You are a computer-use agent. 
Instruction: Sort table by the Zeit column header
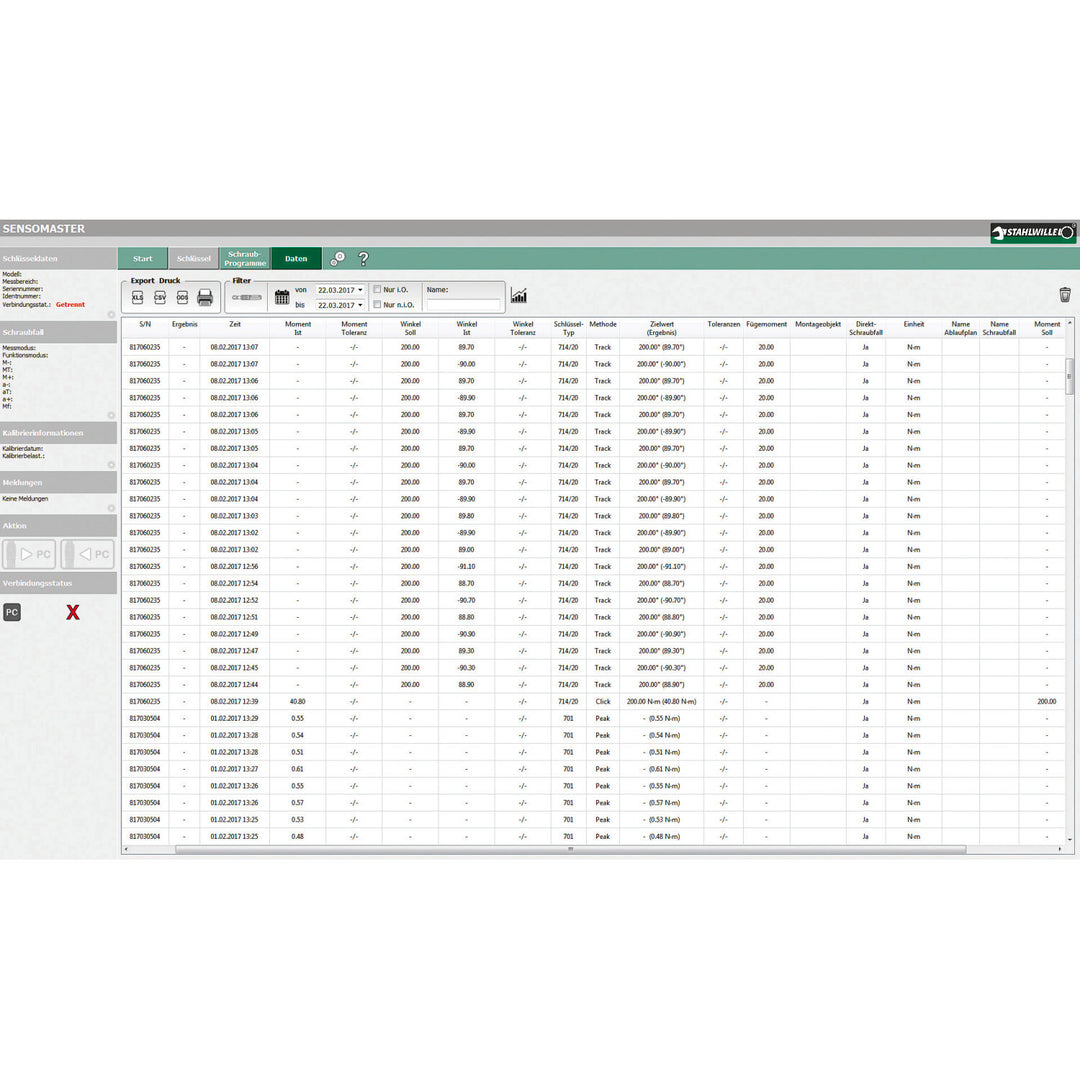click(x=234, y=324)
